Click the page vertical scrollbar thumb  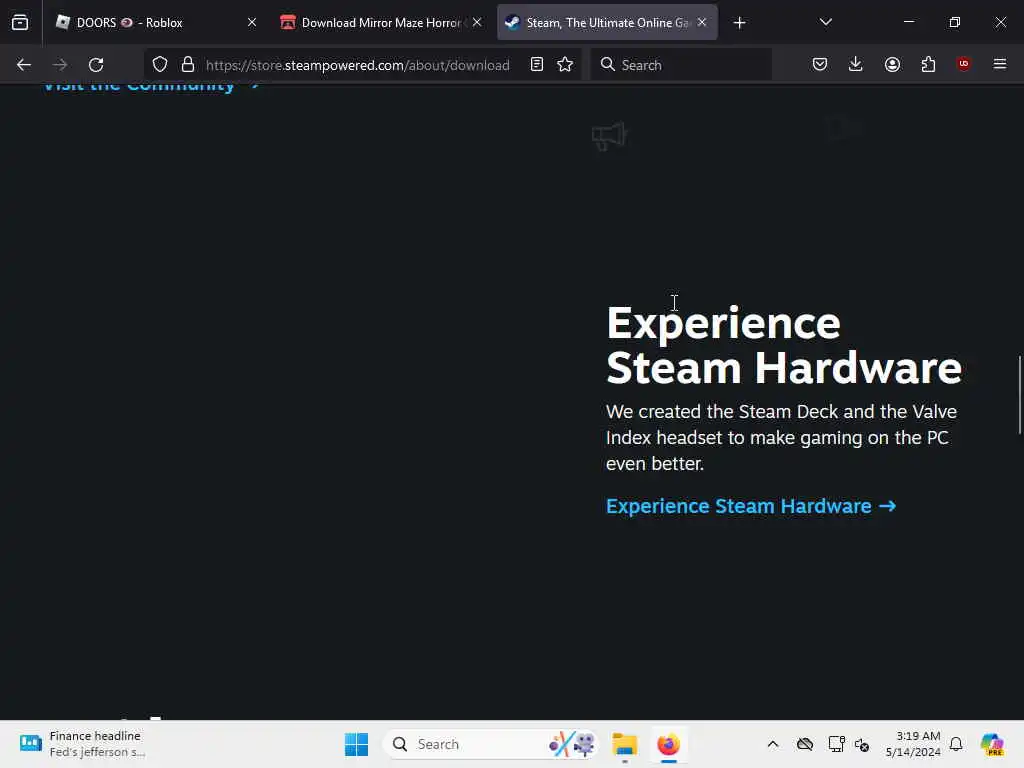click(1019, 394)
